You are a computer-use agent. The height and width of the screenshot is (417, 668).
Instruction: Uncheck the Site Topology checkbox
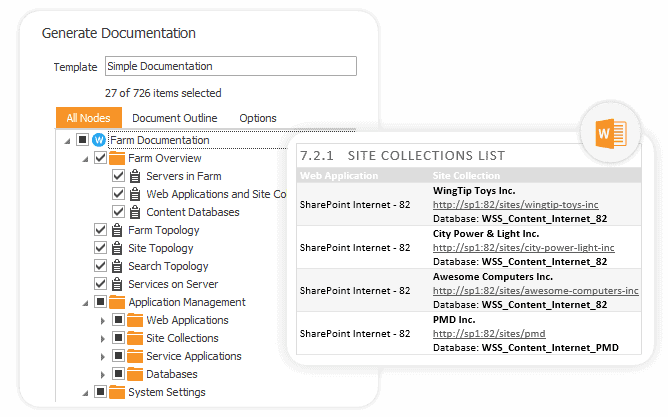click(x=100, y=247)
